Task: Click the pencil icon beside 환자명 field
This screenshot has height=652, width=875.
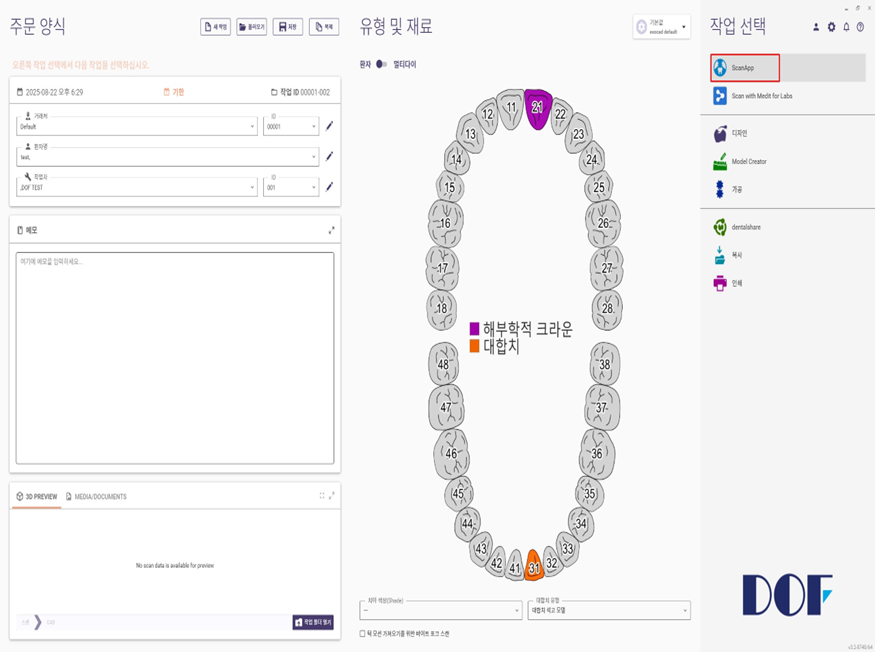Action: click(x=330, y=156)
